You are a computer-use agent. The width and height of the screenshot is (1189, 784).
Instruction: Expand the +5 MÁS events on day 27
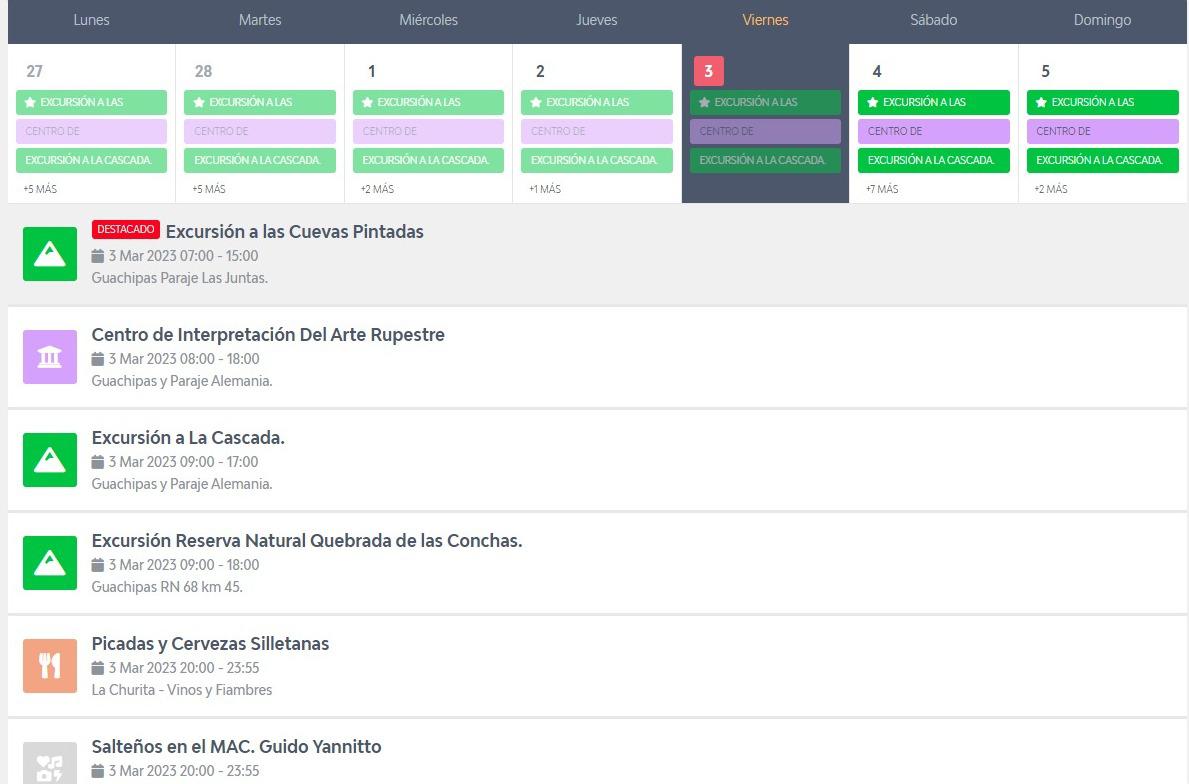(x=40, y=189)
